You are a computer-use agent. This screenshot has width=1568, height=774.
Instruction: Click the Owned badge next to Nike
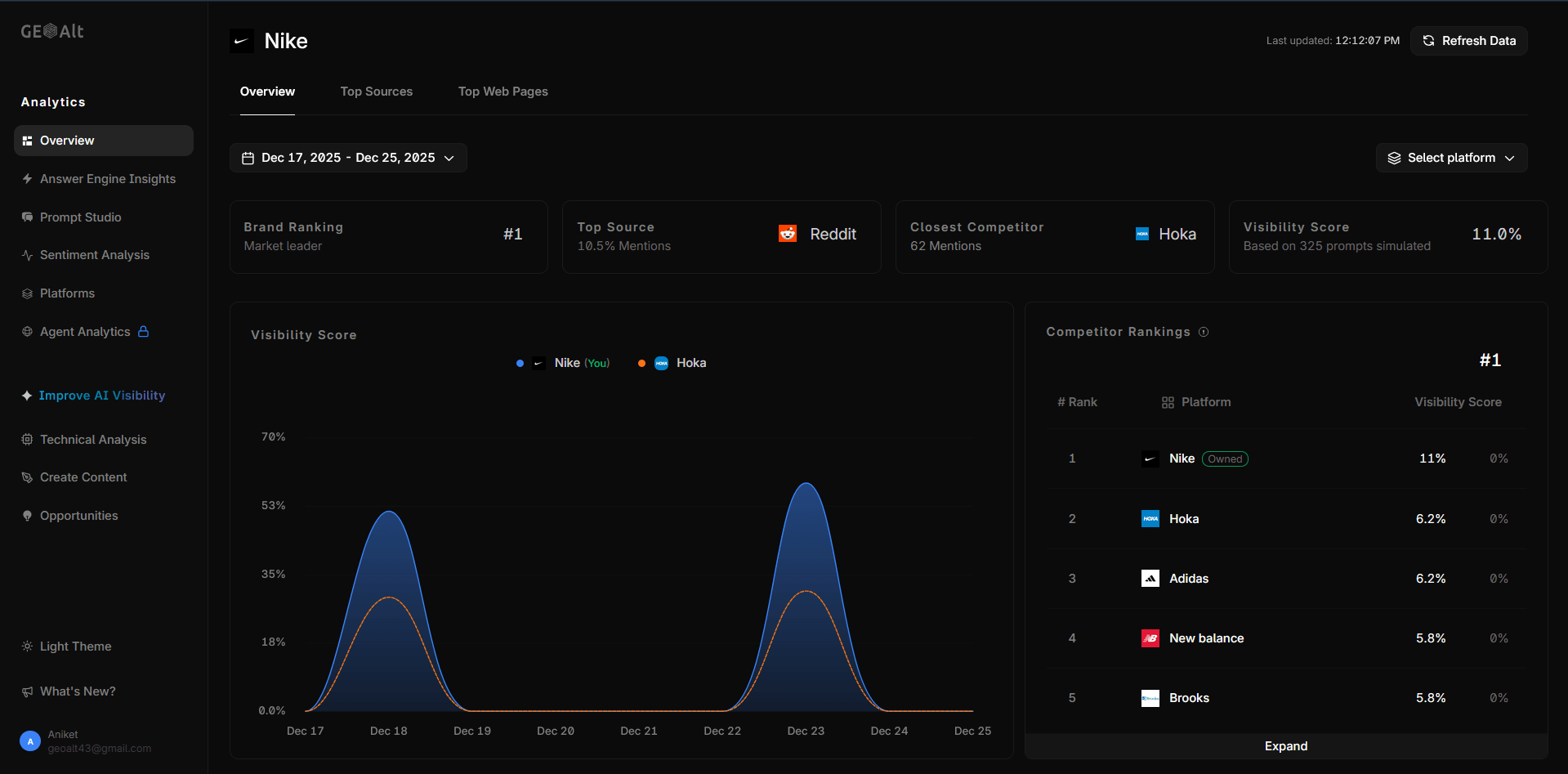click(1225, 459)
